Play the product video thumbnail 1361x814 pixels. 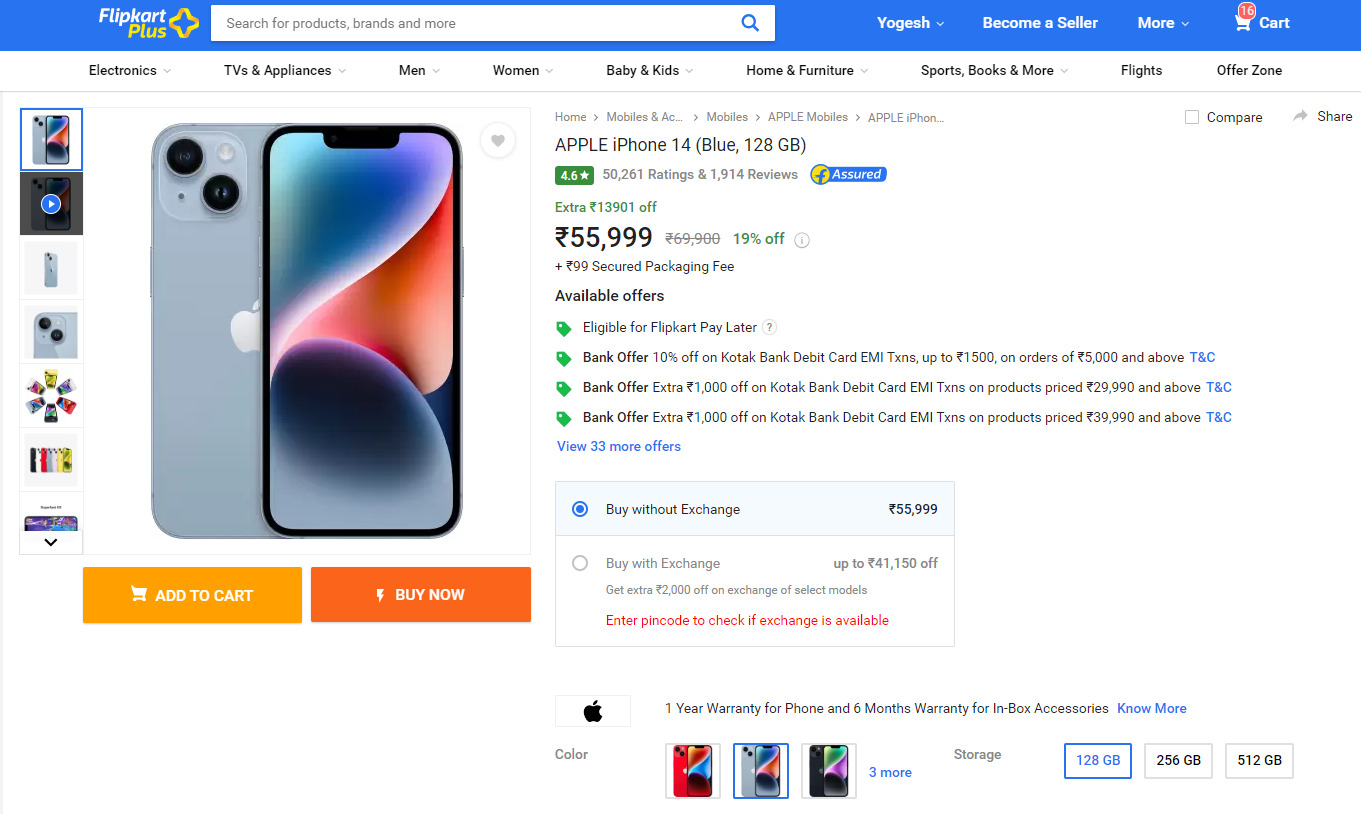[x=51, y=204]
